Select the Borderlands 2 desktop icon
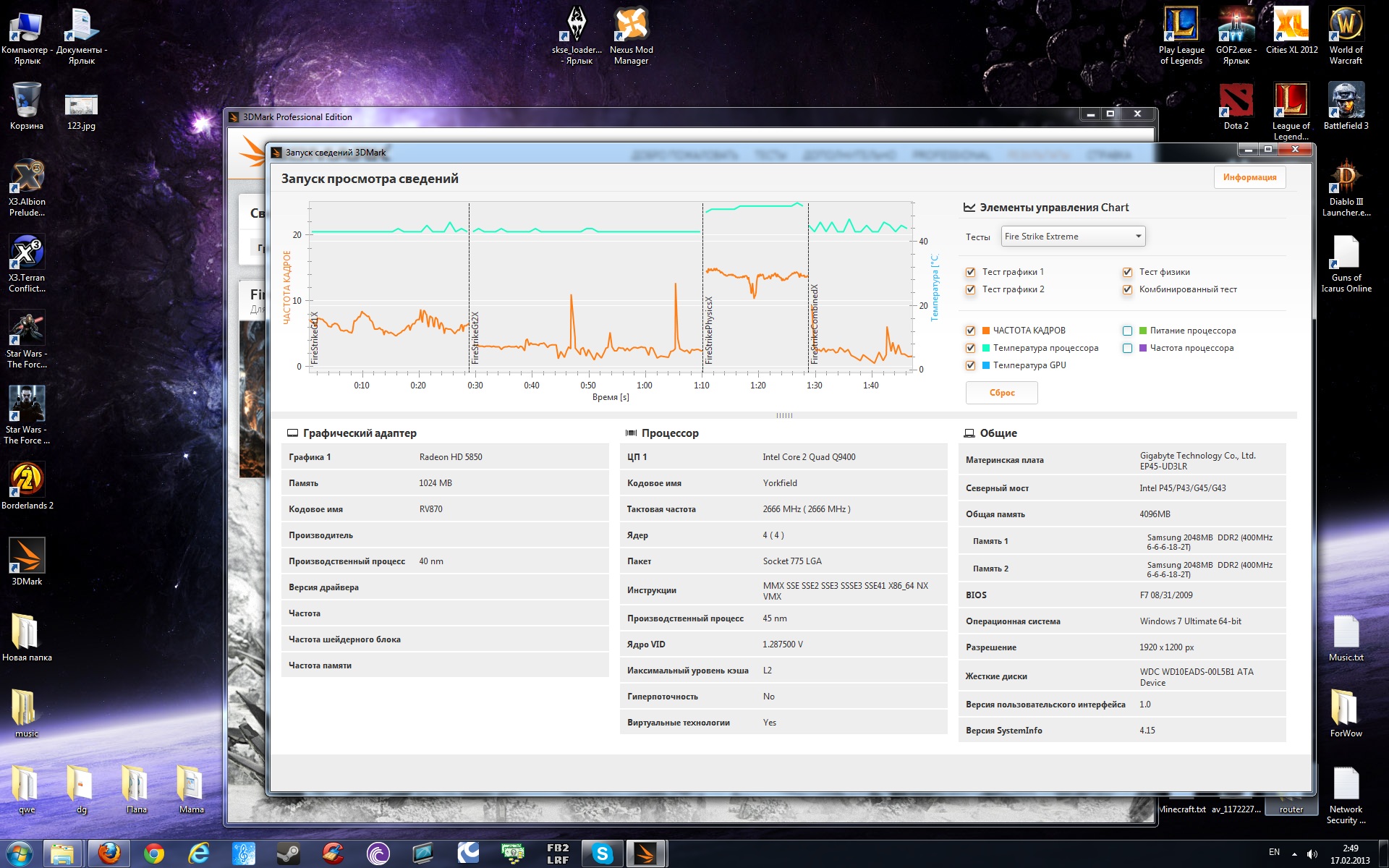 (x=27, y=485)
